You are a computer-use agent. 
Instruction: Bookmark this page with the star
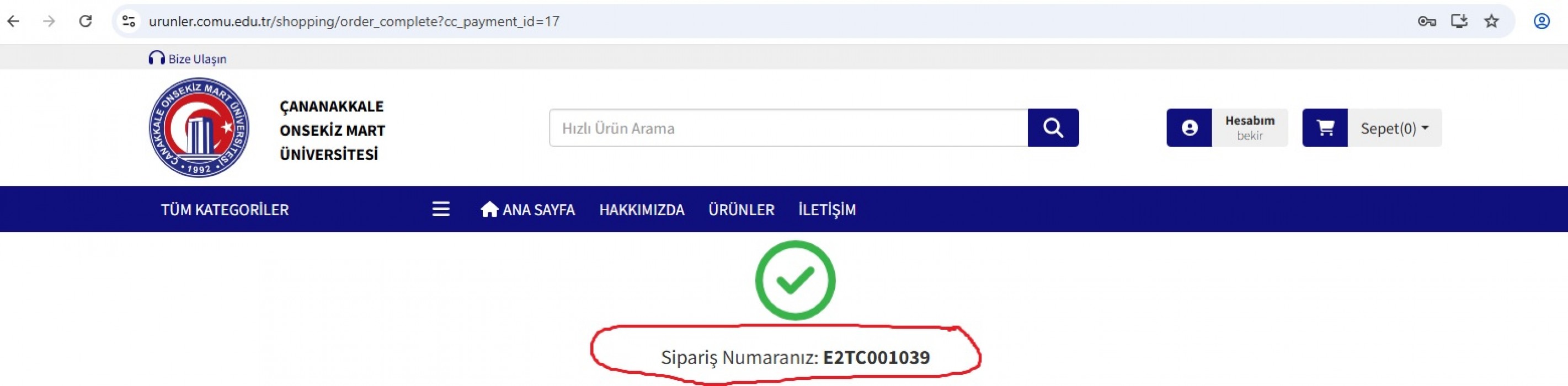(1491, 22)
